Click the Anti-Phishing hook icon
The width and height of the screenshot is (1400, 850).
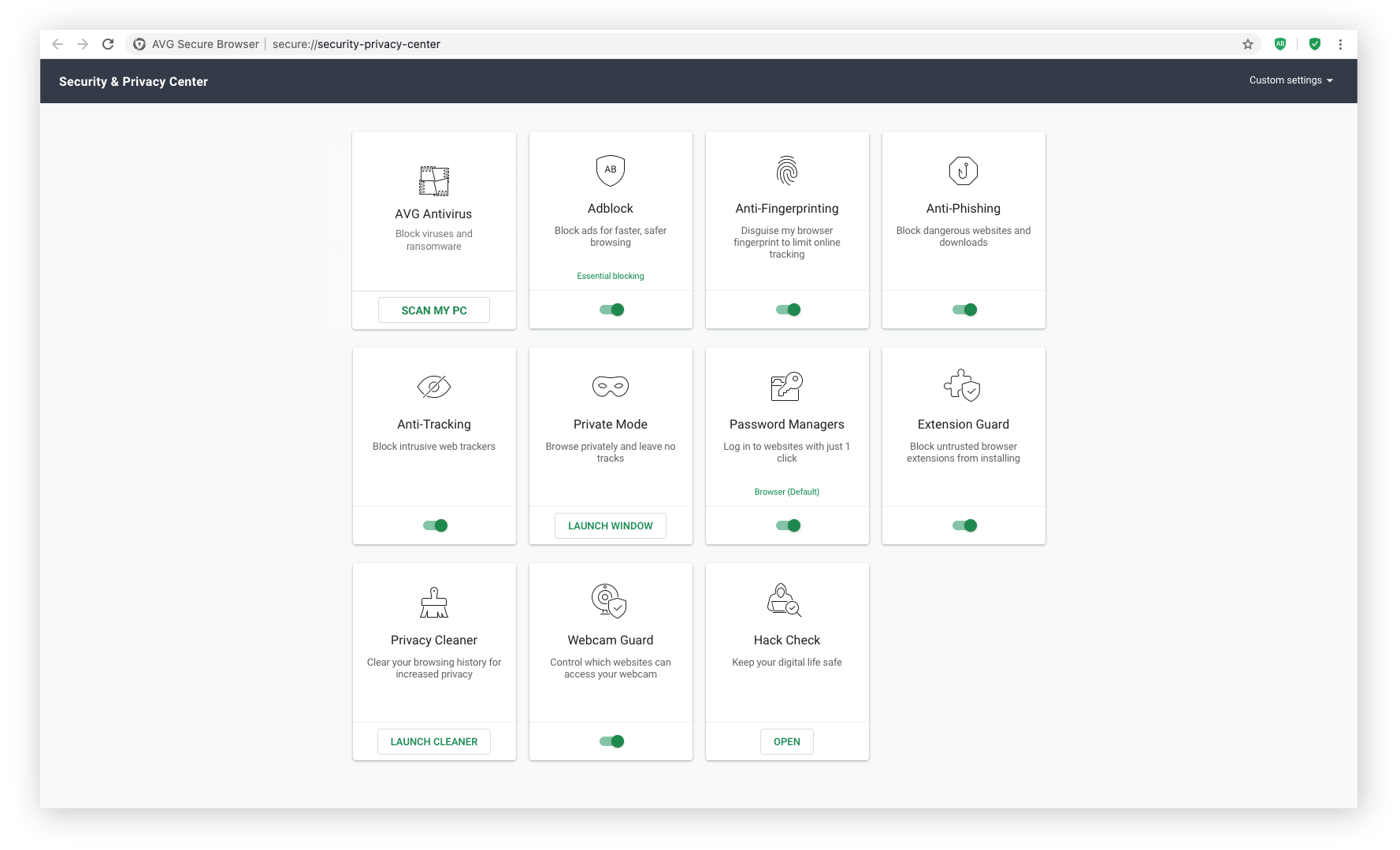[963, 170]
